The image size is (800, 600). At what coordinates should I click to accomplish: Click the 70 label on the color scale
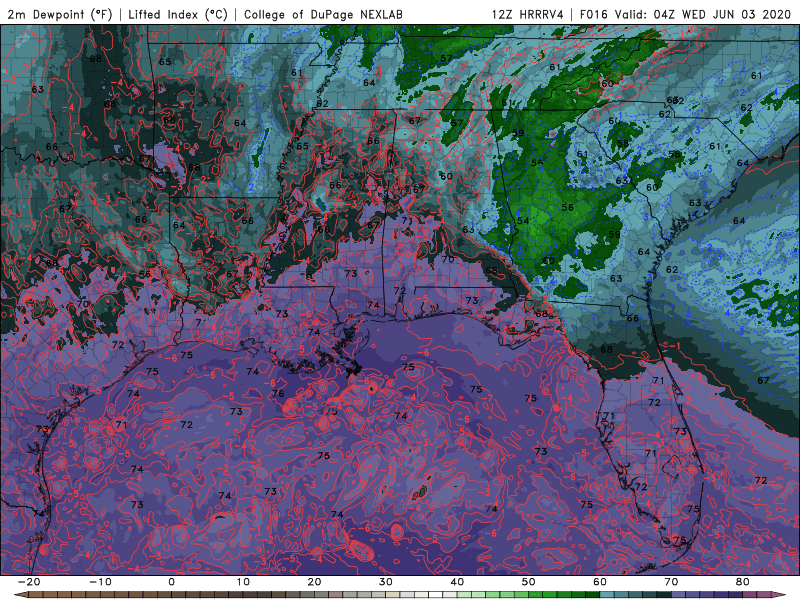click(671, 582)
